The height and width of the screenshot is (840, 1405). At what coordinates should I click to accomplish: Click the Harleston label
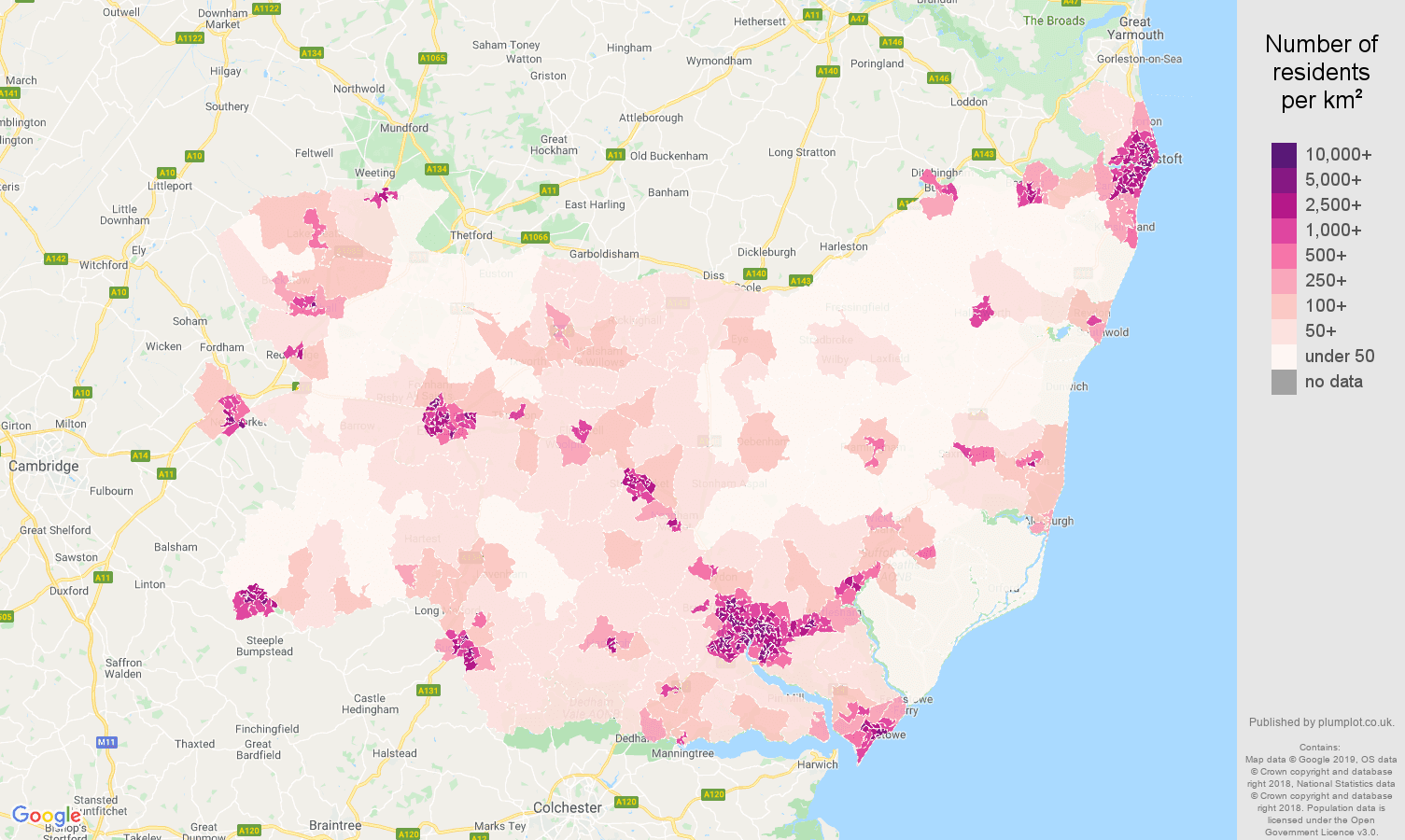coord(844,246)
